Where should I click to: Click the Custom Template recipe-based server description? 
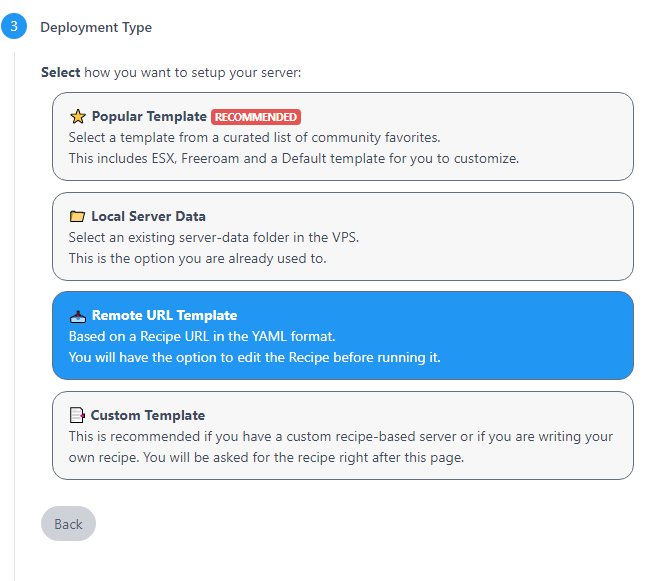click(341, 447)
